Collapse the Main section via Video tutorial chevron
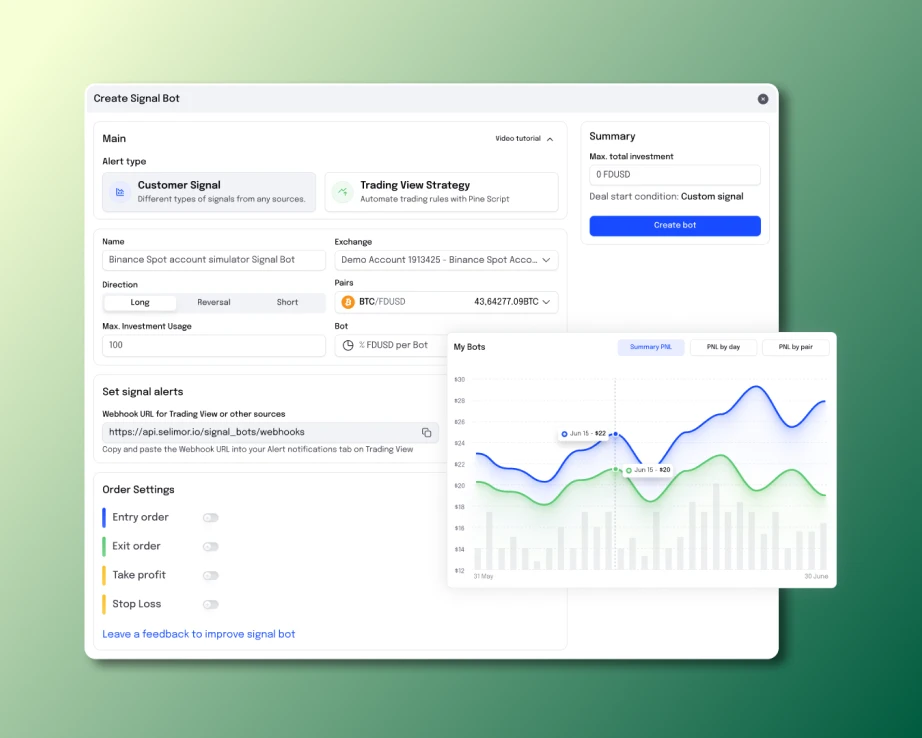Screen dimensions: 922x738 coord(550,139)
